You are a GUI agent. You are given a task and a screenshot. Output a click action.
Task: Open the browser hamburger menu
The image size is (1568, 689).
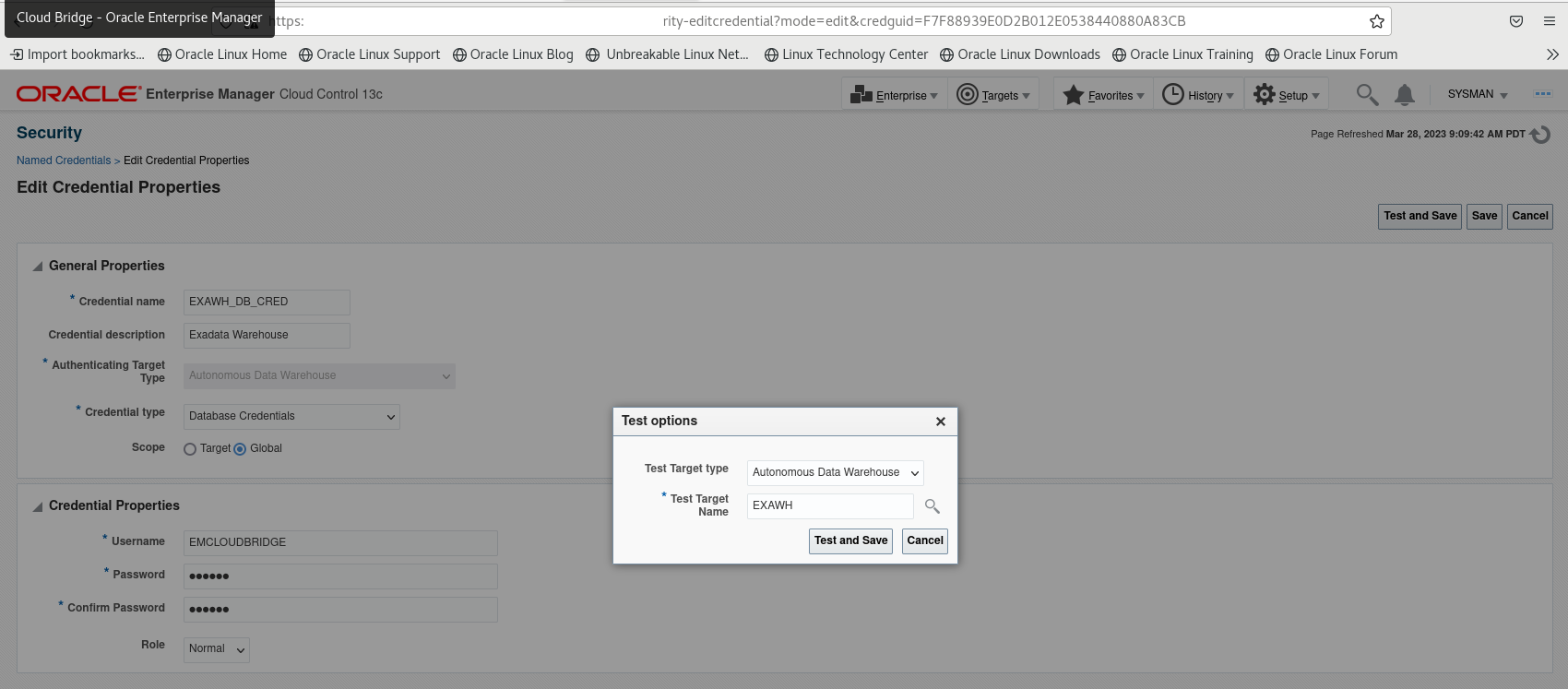1550,21
